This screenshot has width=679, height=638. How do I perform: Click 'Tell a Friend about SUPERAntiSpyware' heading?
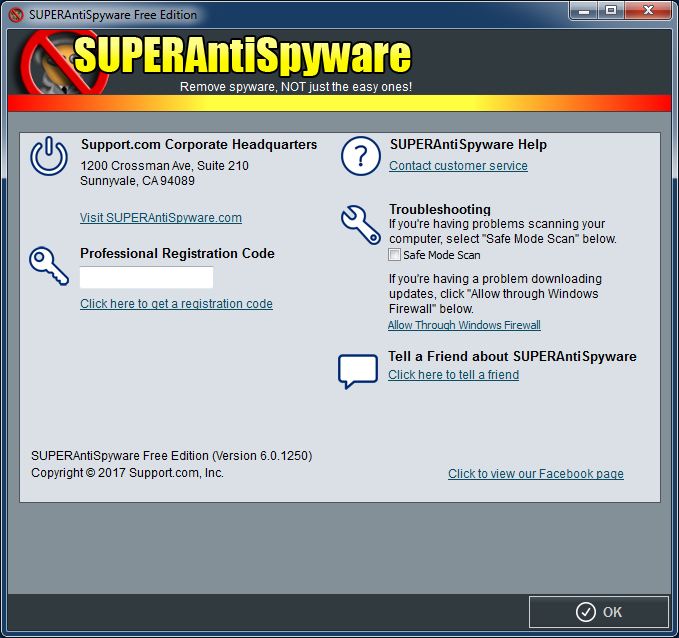pos(512,356)
